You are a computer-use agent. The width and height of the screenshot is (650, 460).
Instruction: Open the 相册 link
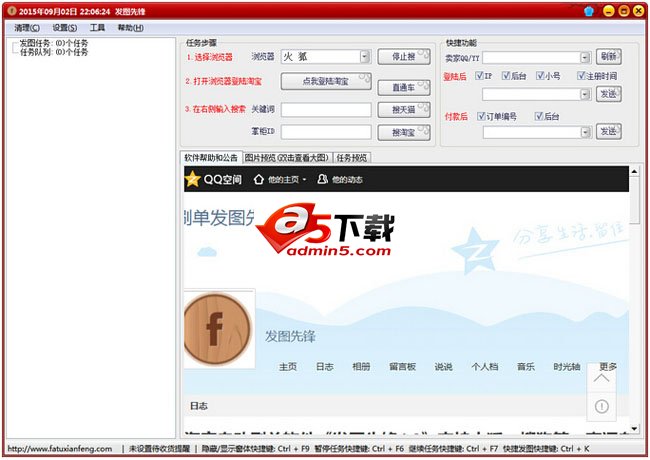361,366
